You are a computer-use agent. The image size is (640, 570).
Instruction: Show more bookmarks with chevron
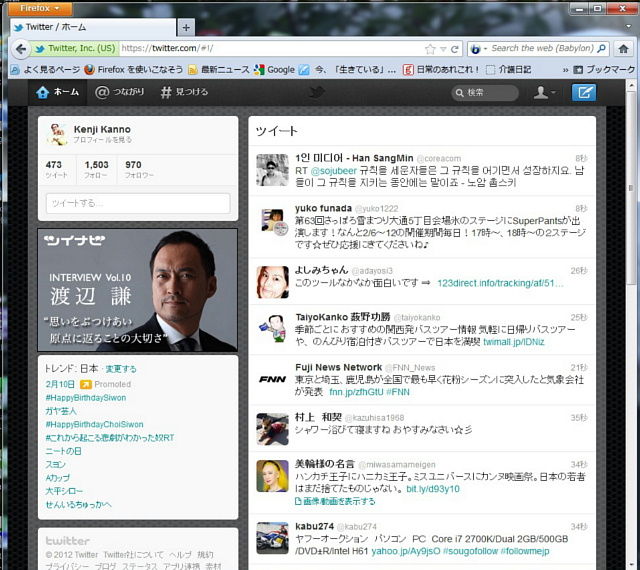[565, 70]
